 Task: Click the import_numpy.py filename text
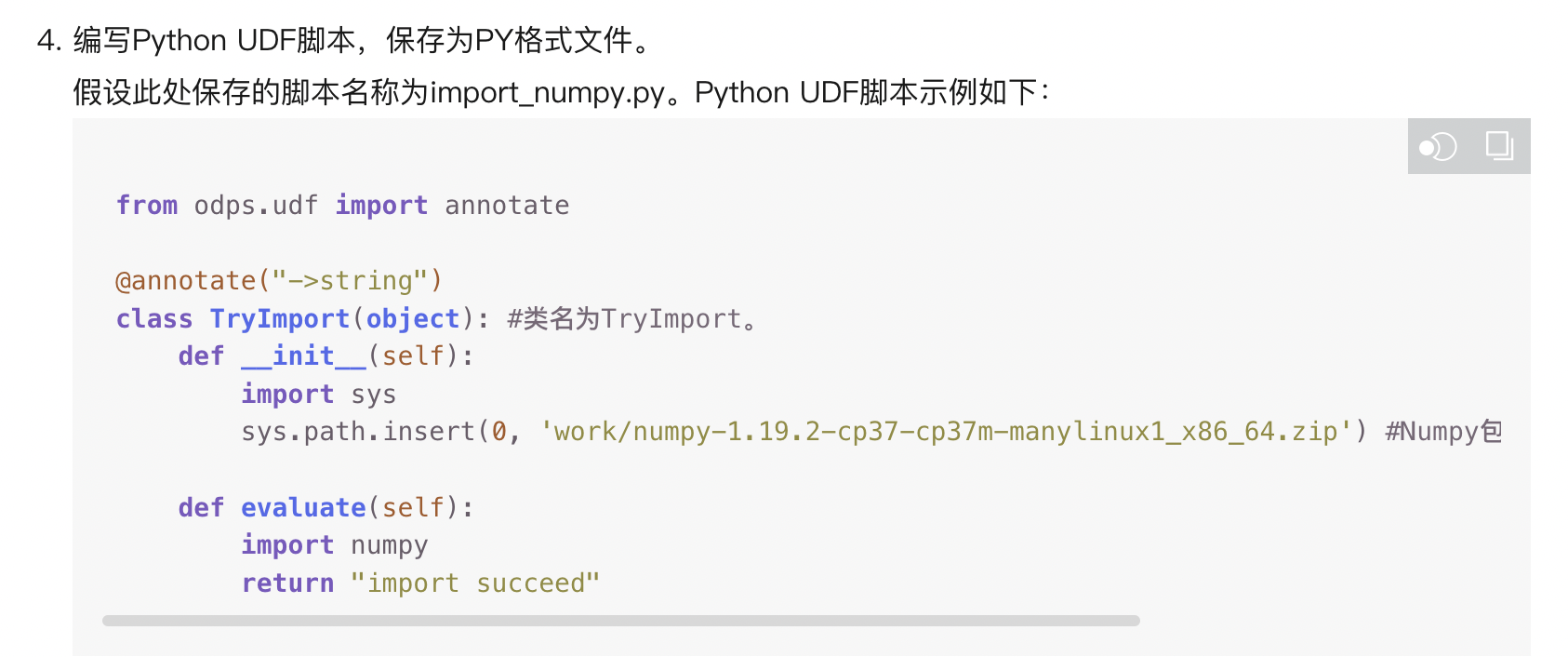coord(548,93)
